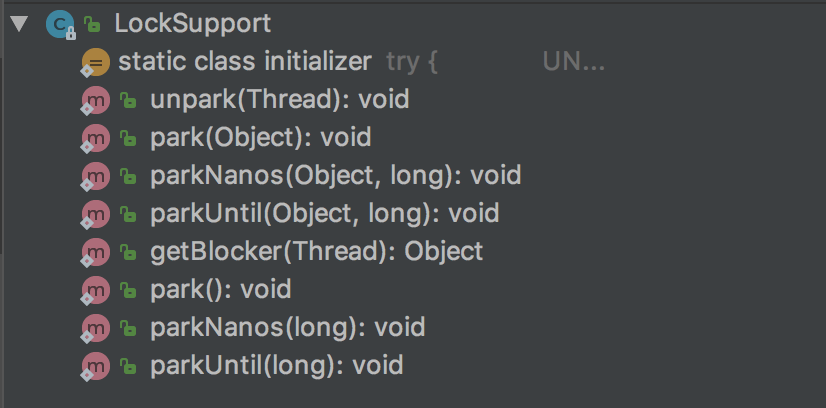The height and width of the screenshot is (408, 826).
Task: Select parkUntil(Object, long): void method
Action: (x=324, y=214)
